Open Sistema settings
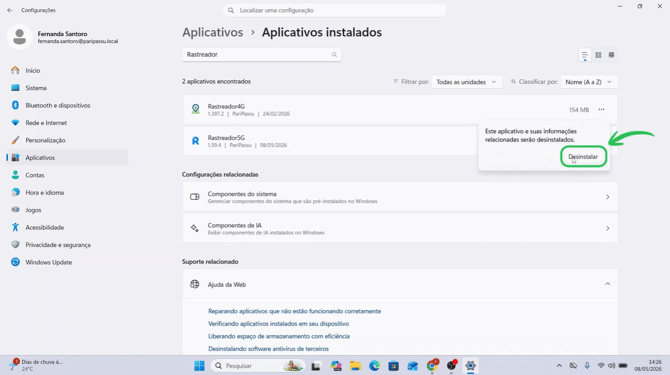The image size is (670, 375). (x=68, y=88)
